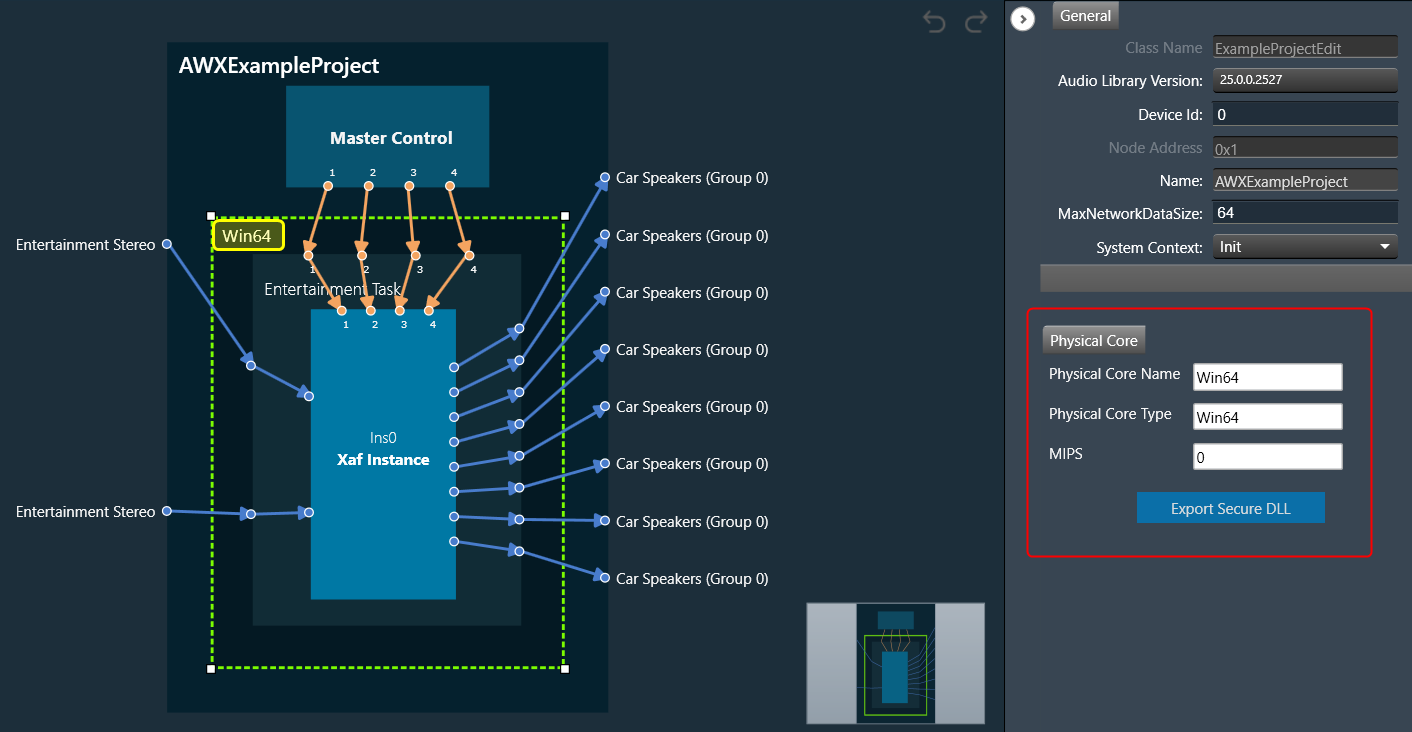The image size is (1412, 732).
Task: Select the Ins0 Xaf Instance block
Action: coord(383,450)
